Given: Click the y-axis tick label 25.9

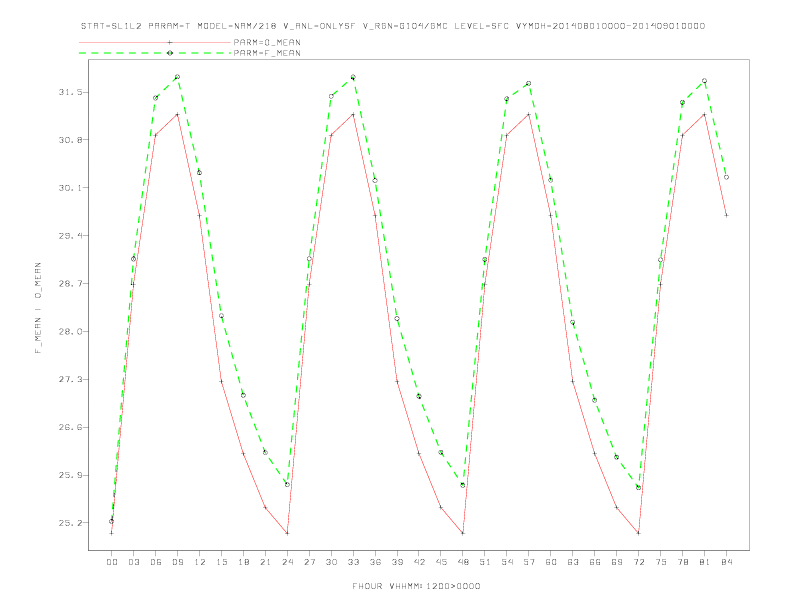Looking at the screenshot, I should click(x=71, y=475).
